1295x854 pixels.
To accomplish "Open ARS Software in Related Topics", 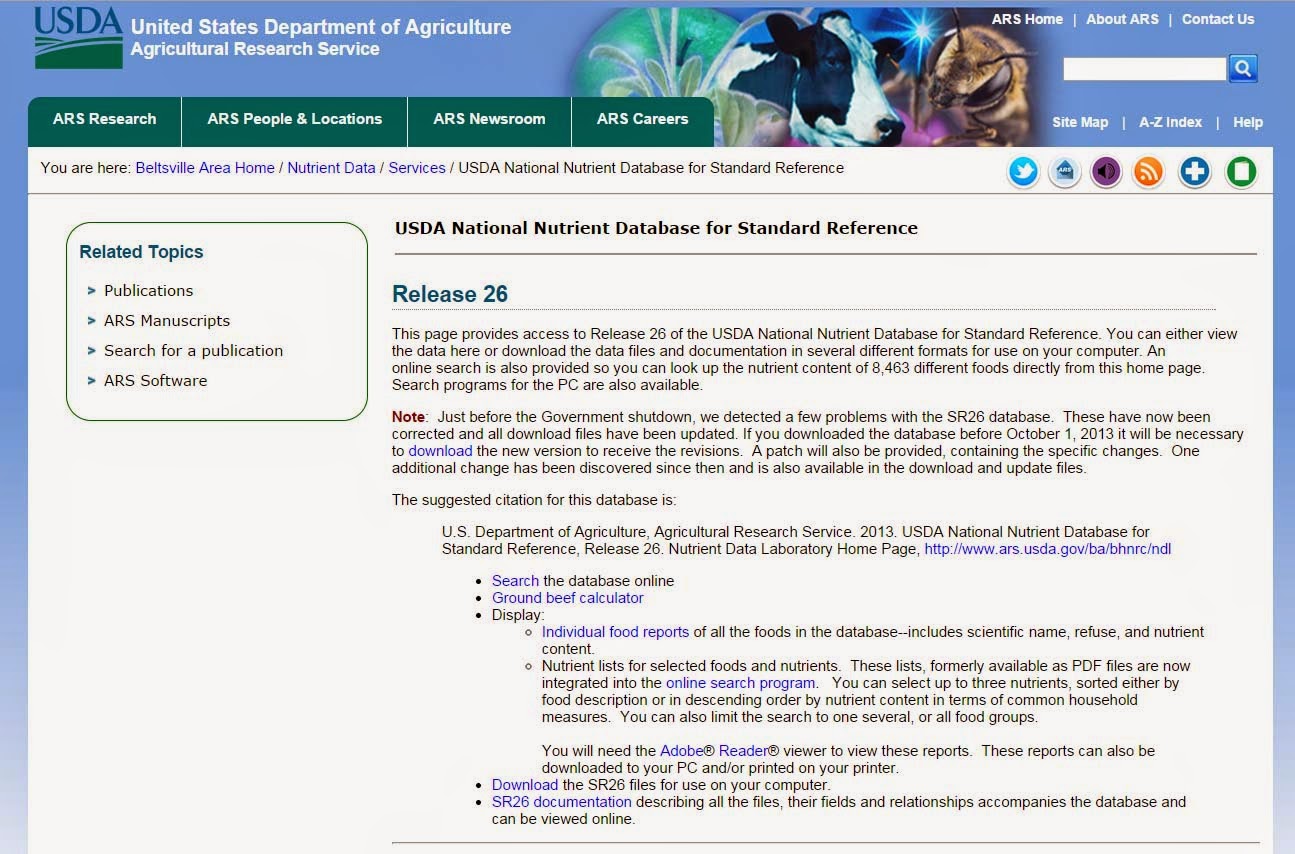I will tap(155, 380).
